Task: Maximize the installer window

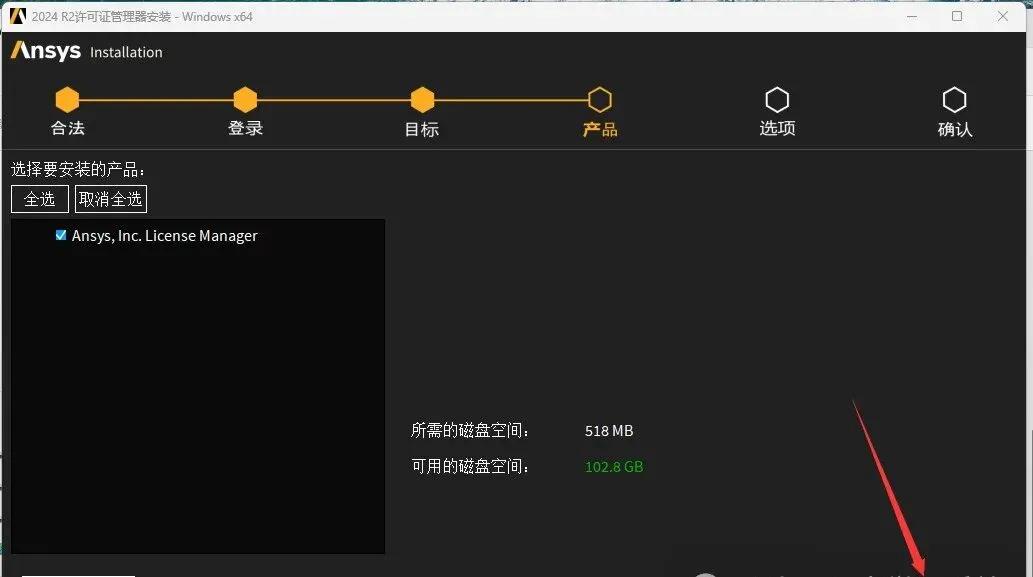Action: pyautogui.click(x=957, y=16)
